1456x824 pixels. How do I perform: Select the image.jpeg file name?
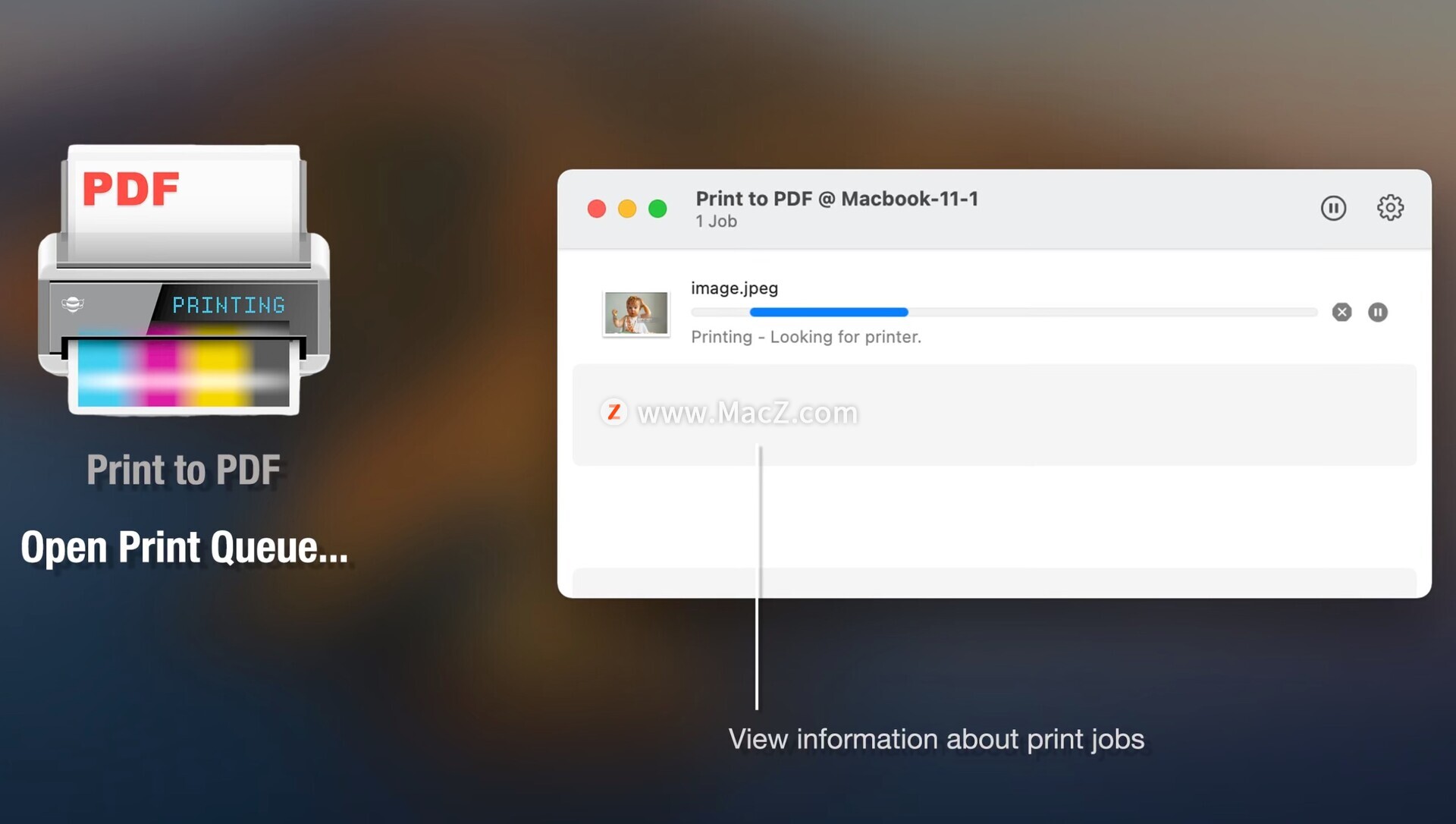click(x=734, y=288)
